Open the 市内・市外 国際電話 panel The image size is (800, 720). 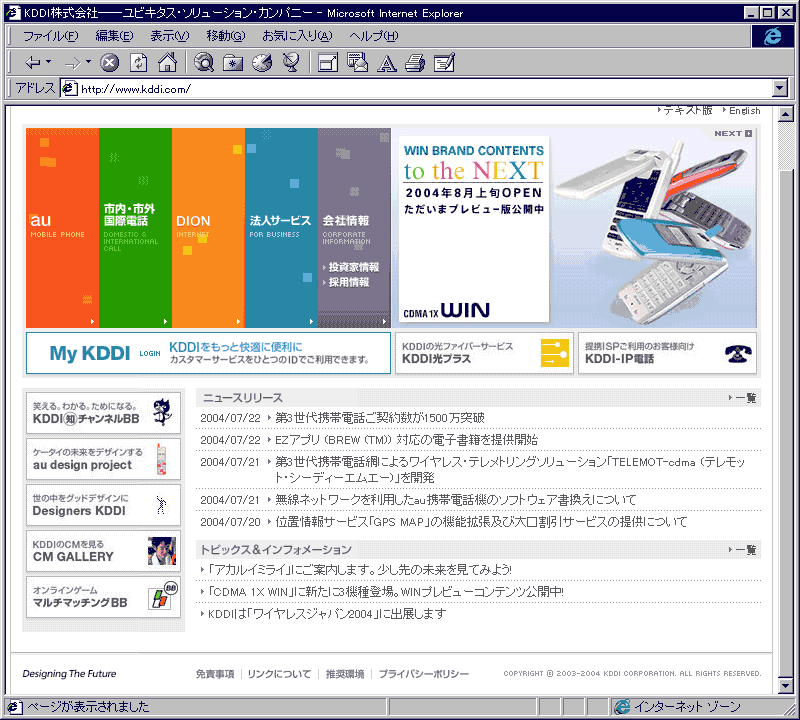point(135,228)
